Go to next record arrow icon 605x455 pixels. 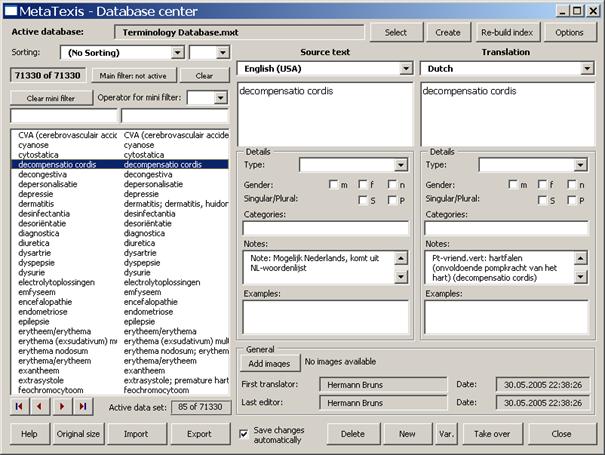pos(61,406)
